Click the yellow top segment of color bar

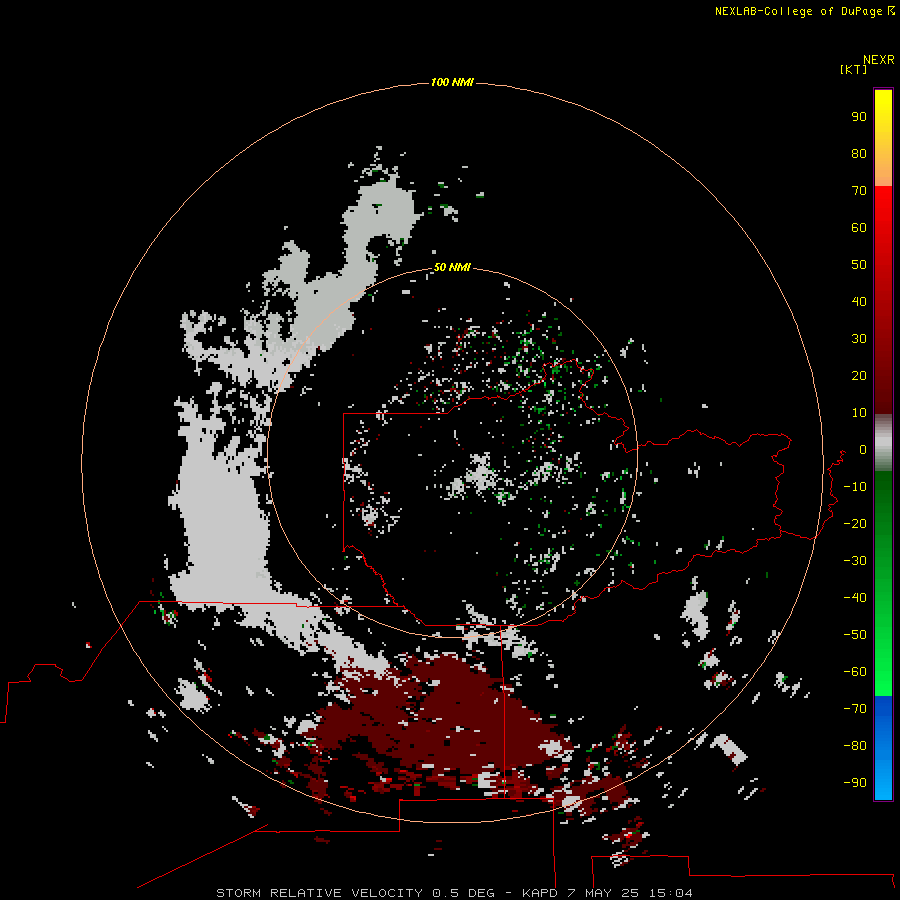coord(883,138)
